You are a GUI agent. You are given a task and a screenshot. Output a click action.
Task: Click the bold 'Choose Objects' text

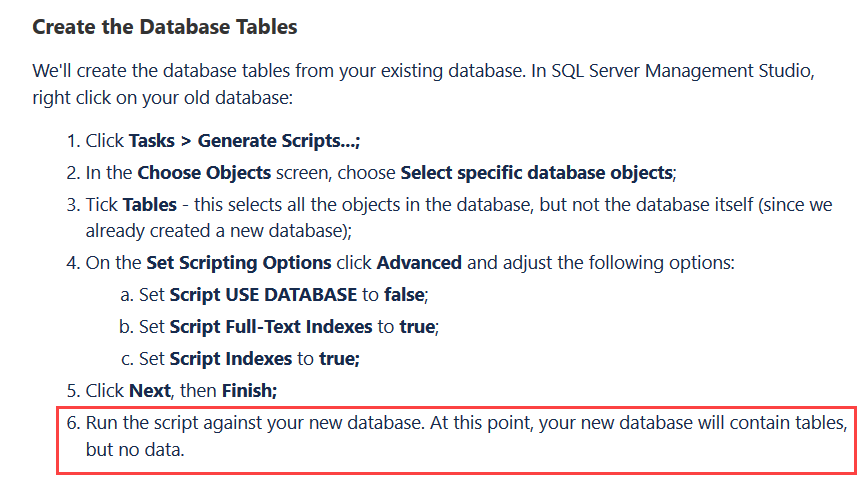pyautogui.click(x=204, y=173)
